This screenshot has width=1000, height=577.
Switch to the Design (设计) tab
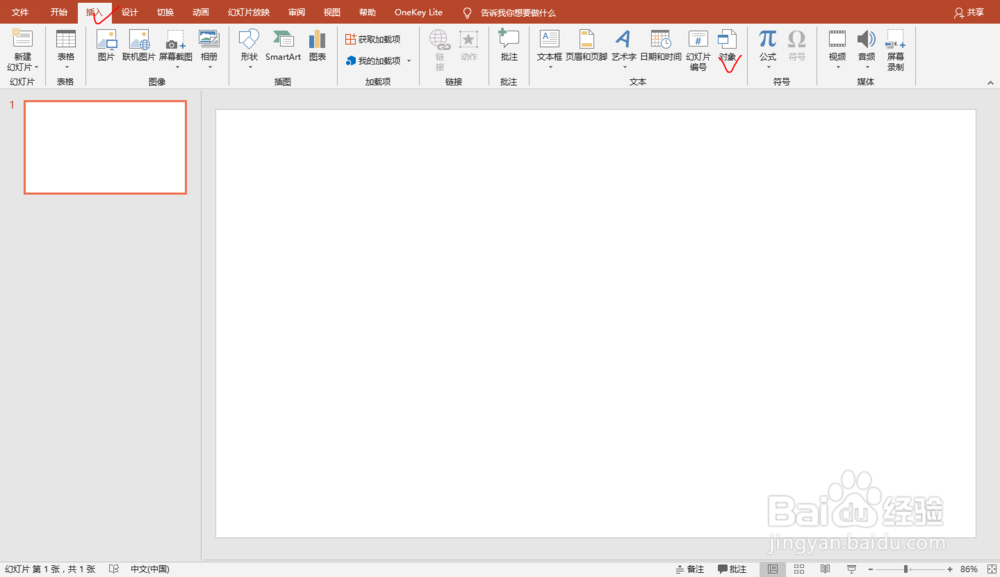click(129, 12)
